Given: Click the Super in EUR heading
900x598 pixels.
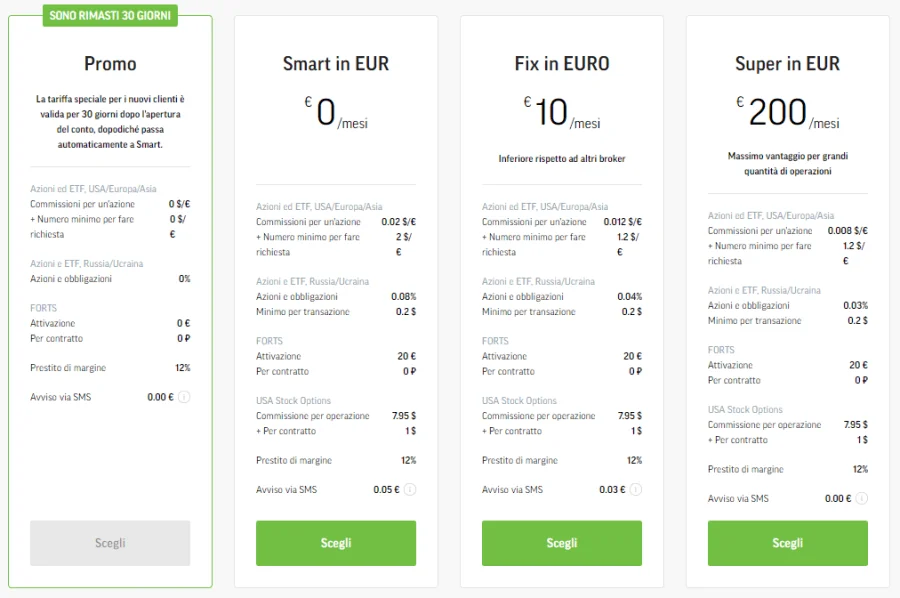Looking at the screenshot, I should tap(788, 64).
